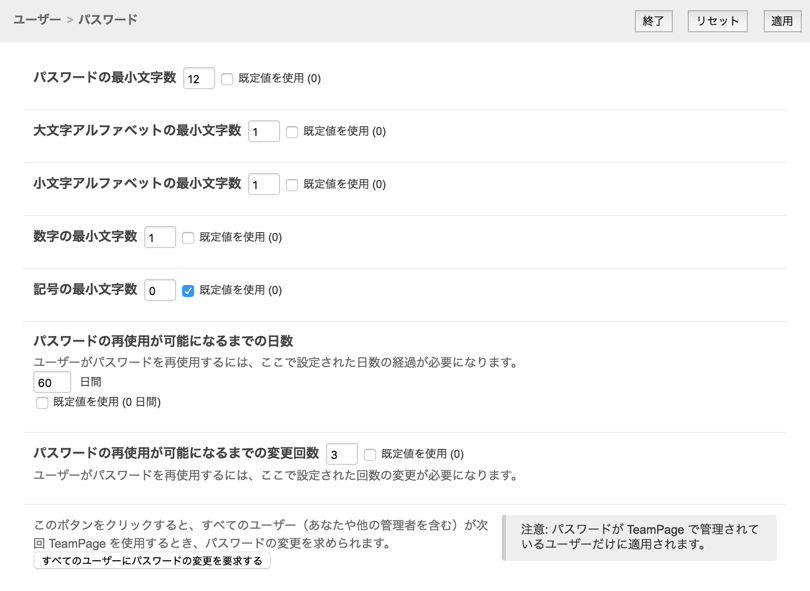Enable default value checkbox for 数字の最小文字数
The width and height of the screenshot is (810, 591).
[x=188, y=237]
